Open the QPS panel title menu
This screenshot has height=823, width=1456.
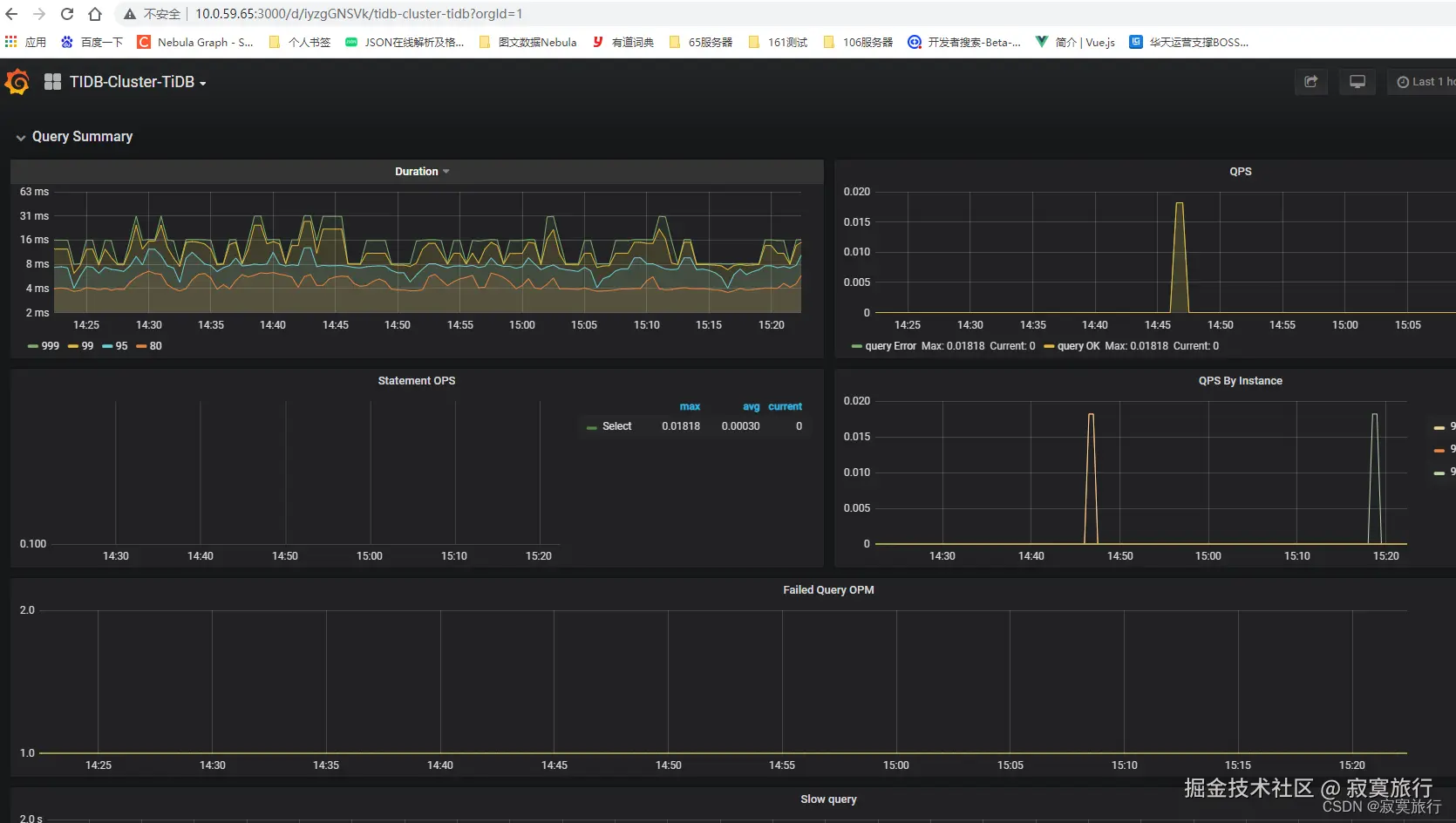[x=1240, y=172]
